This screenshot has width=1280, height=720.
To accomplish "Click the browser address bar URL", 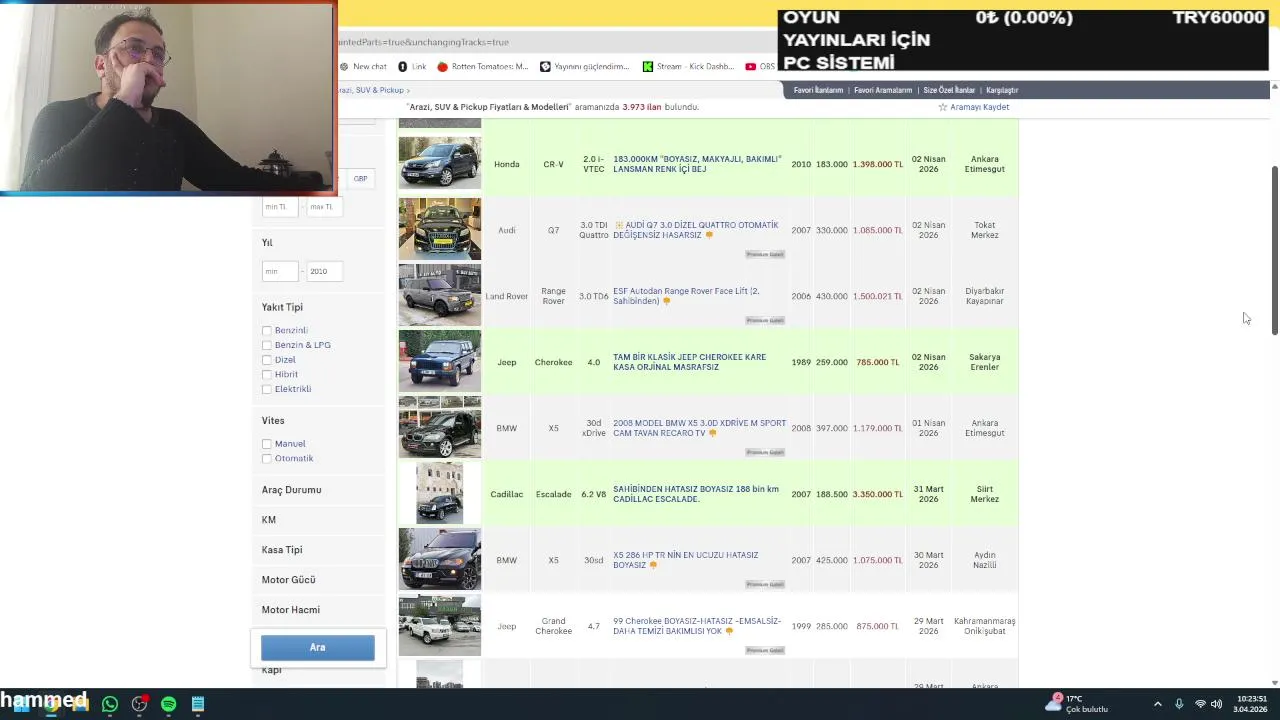I will [x=423, y=42].
